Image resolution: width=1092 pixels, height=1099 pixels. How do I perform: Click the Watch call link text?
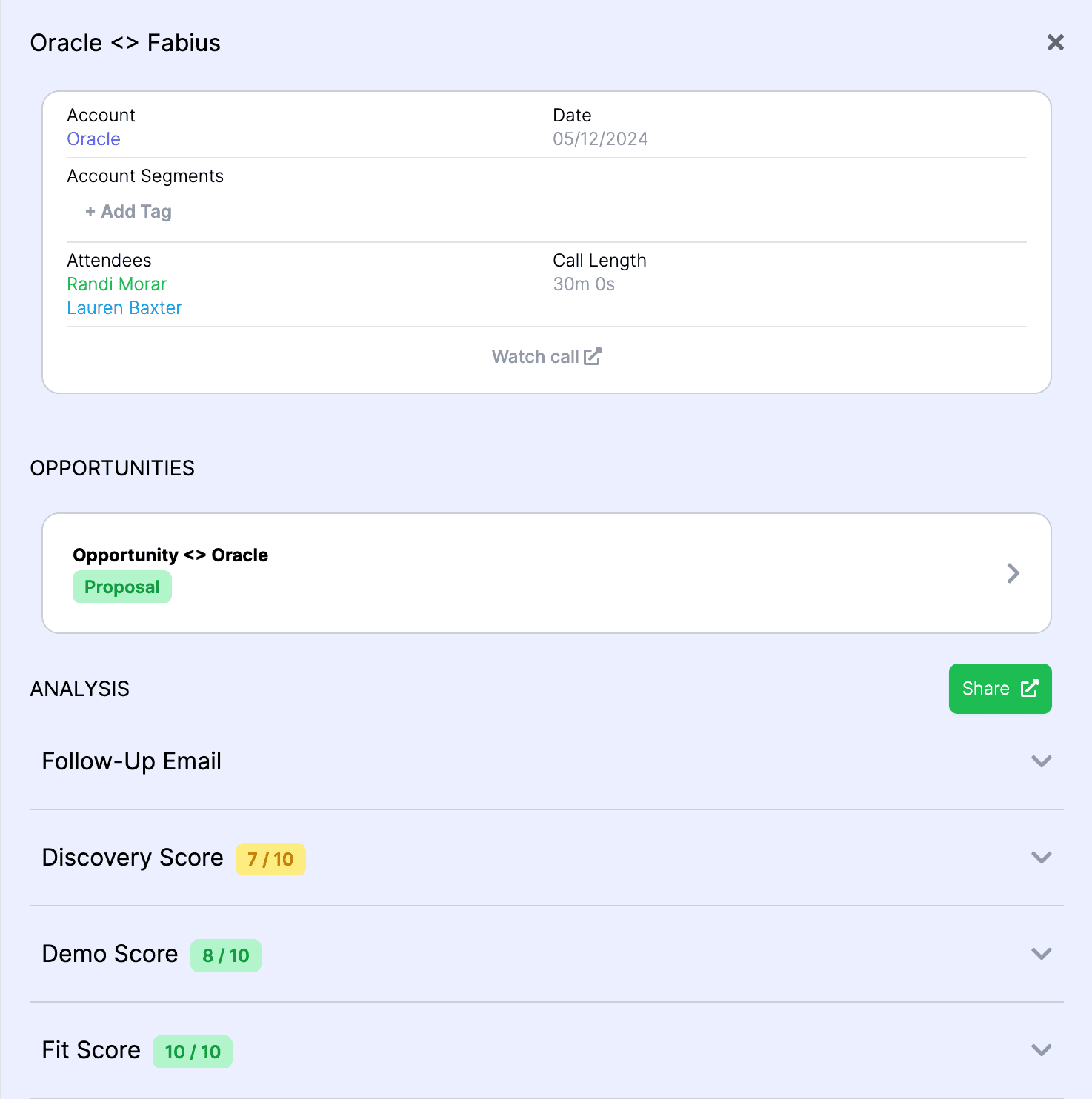[535, 357]
